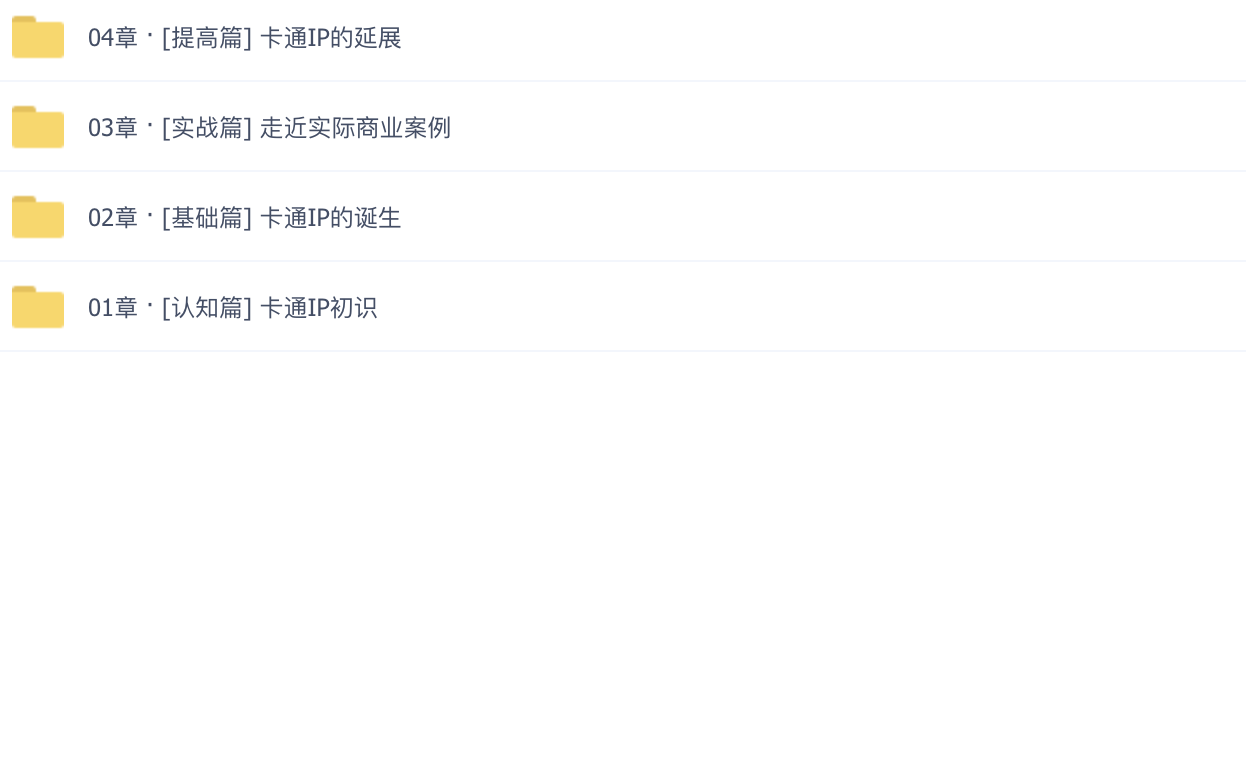Select the 02章 chapter number label

pos(112,218)
